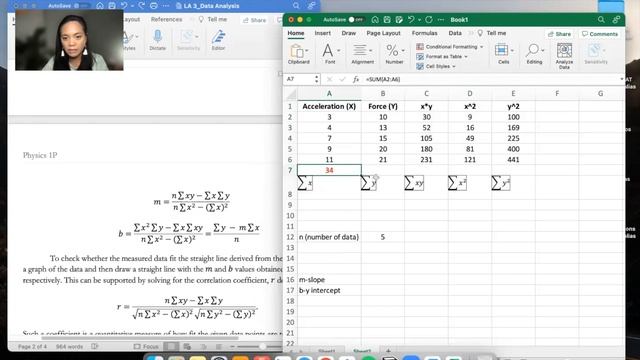Click Editor icon in Word ribbon

[x=218, y=40]
